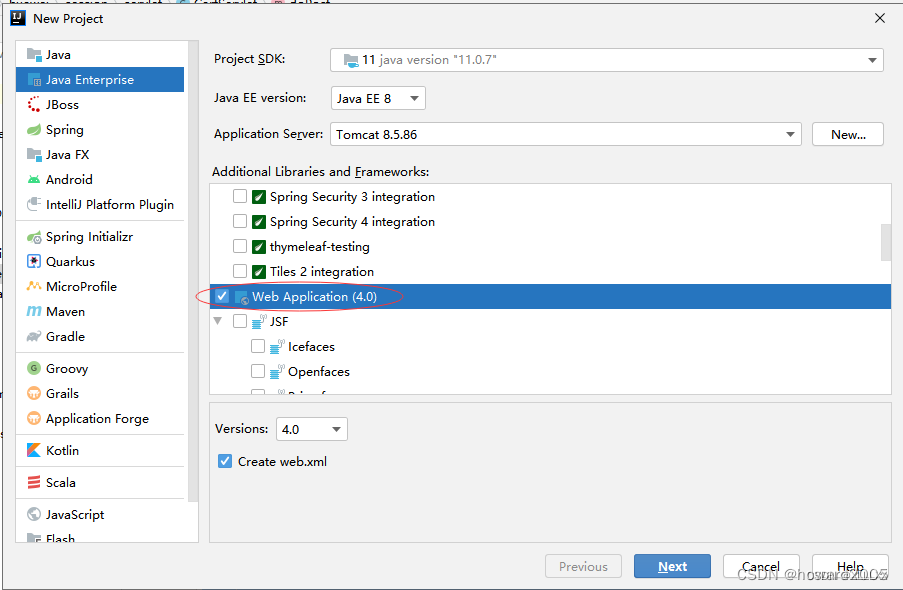The image size is (903, 590).
Task: Click the Application Forge icon
Action: [x=34, y=418]
